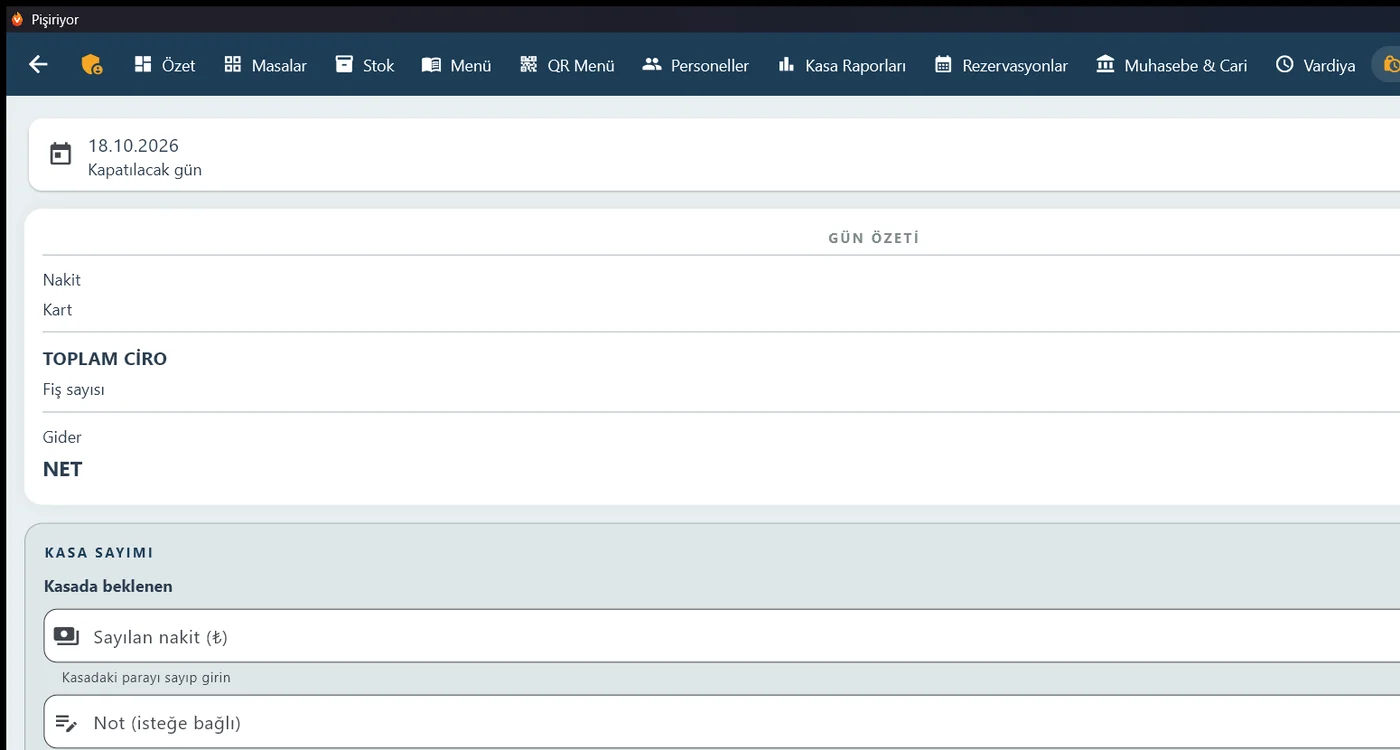Focus the Sayılan nakit (₺) input field
The image size is (1400, 750).
point(722,636)
